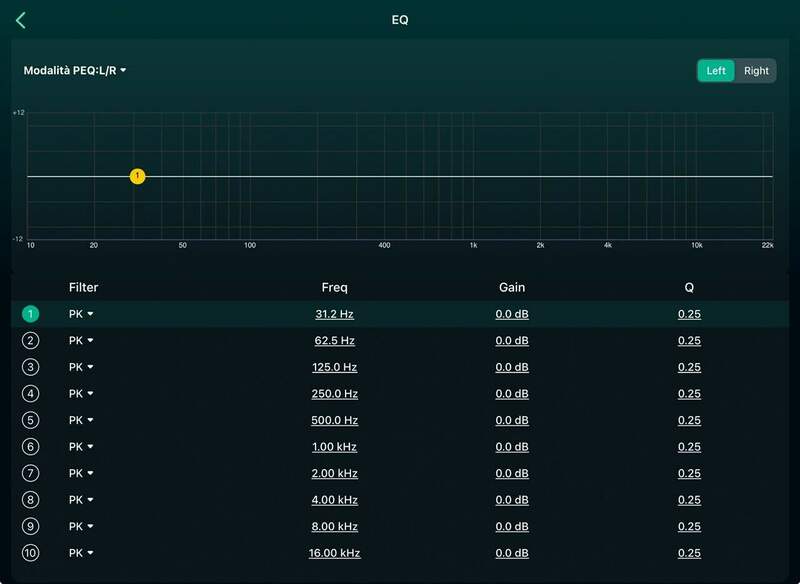
Task: Select band 4 numbered circle
Action: 30,394
